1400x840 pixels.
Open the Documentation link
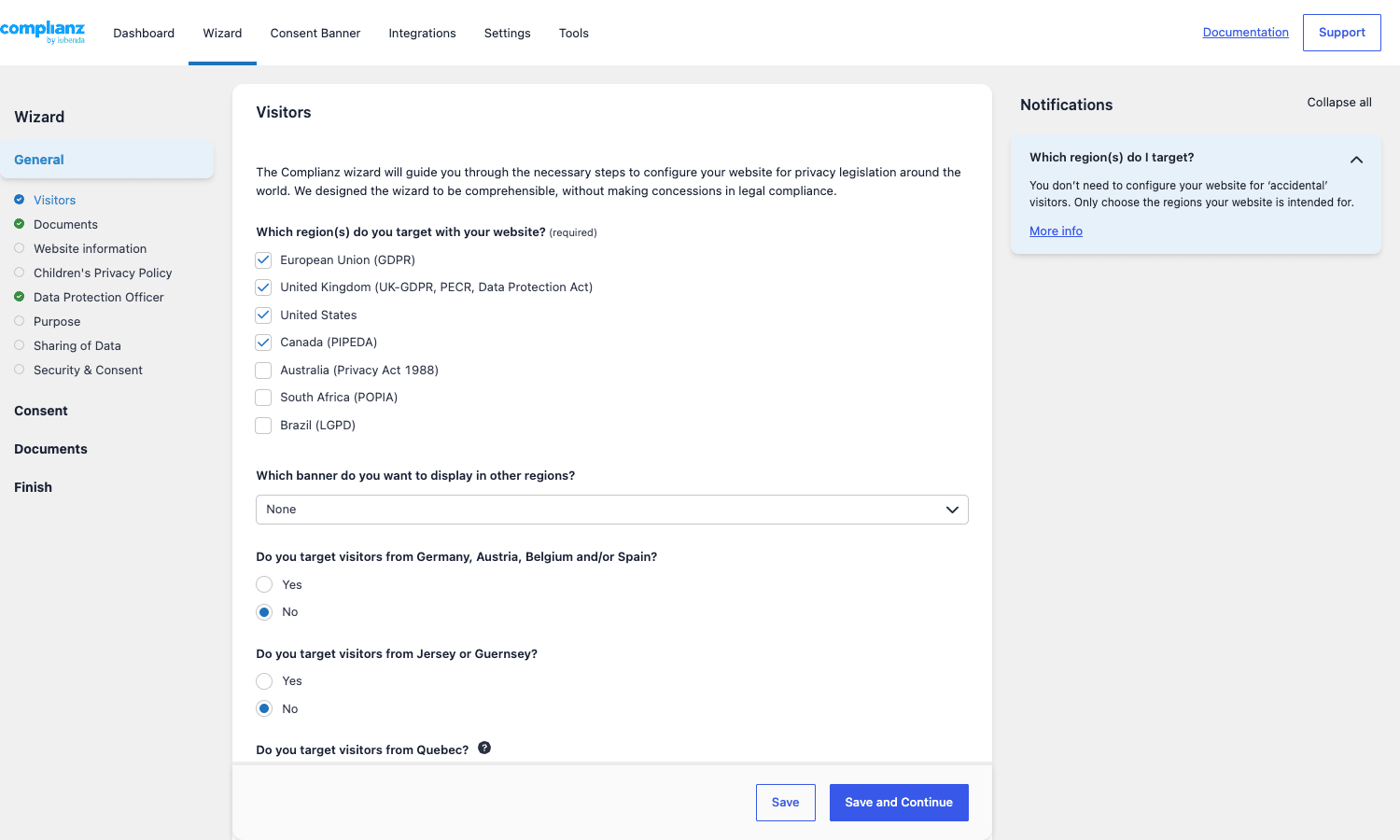coord(1246,32)
